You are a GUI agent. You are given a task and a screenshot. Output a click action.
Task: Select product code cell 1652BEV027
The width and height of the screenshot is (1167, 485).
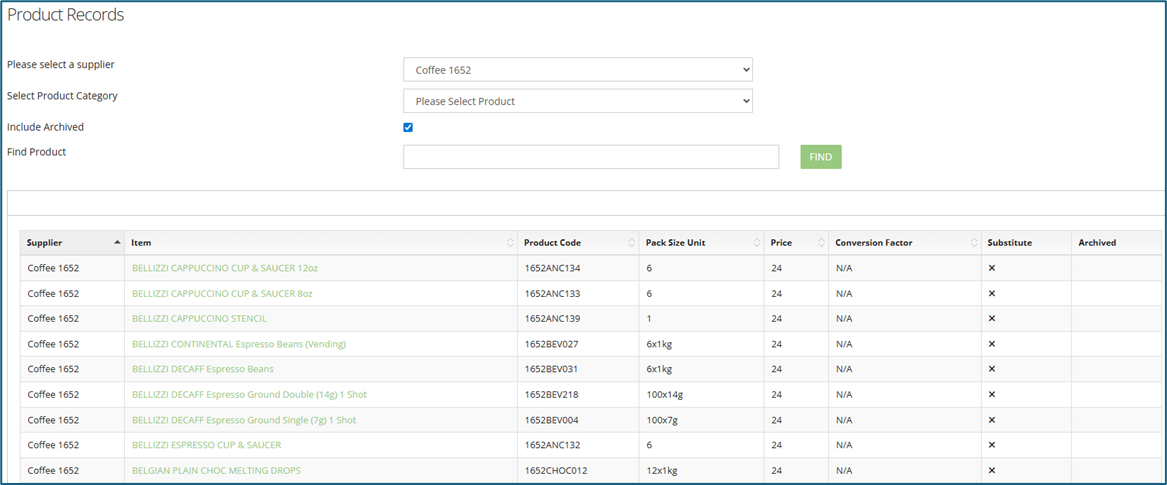click(578, 344)
